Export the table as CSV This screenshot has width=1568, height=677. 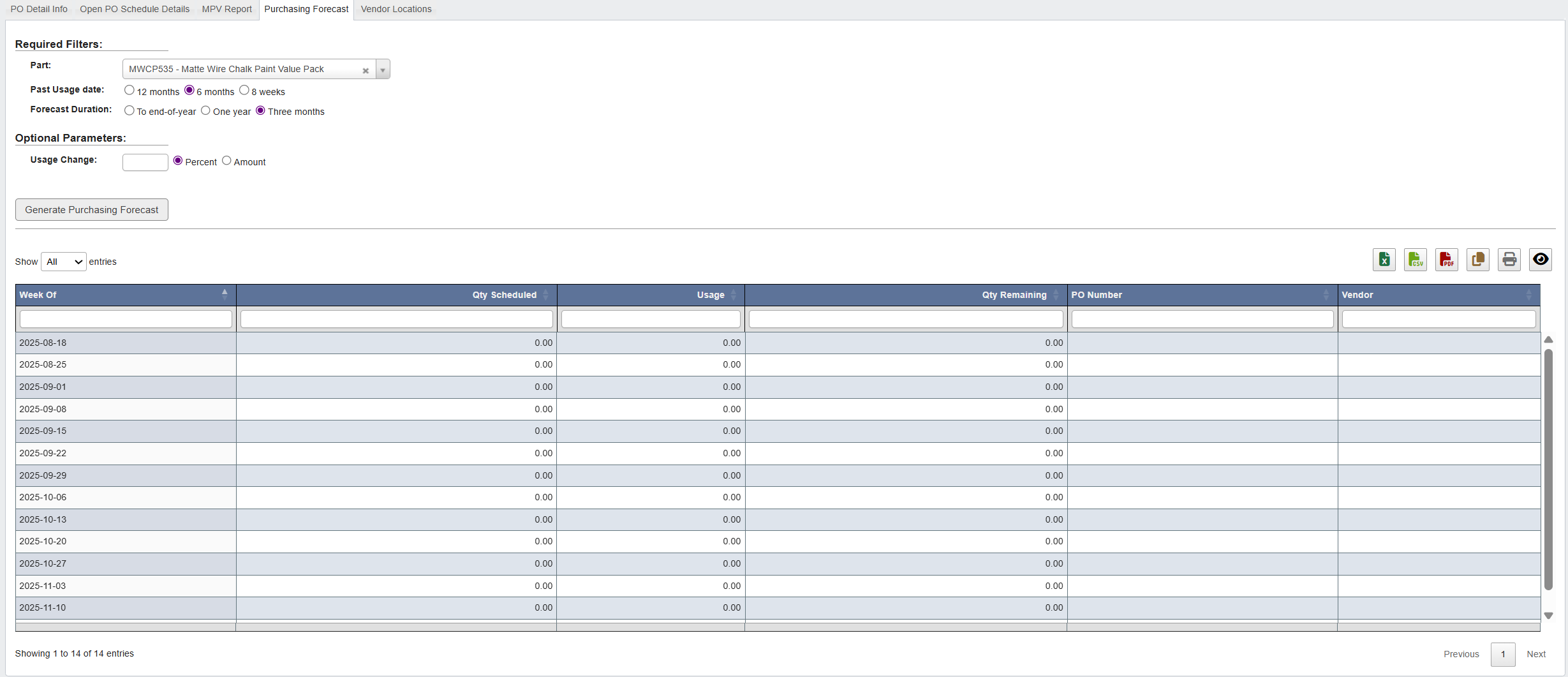(1415, 260)
